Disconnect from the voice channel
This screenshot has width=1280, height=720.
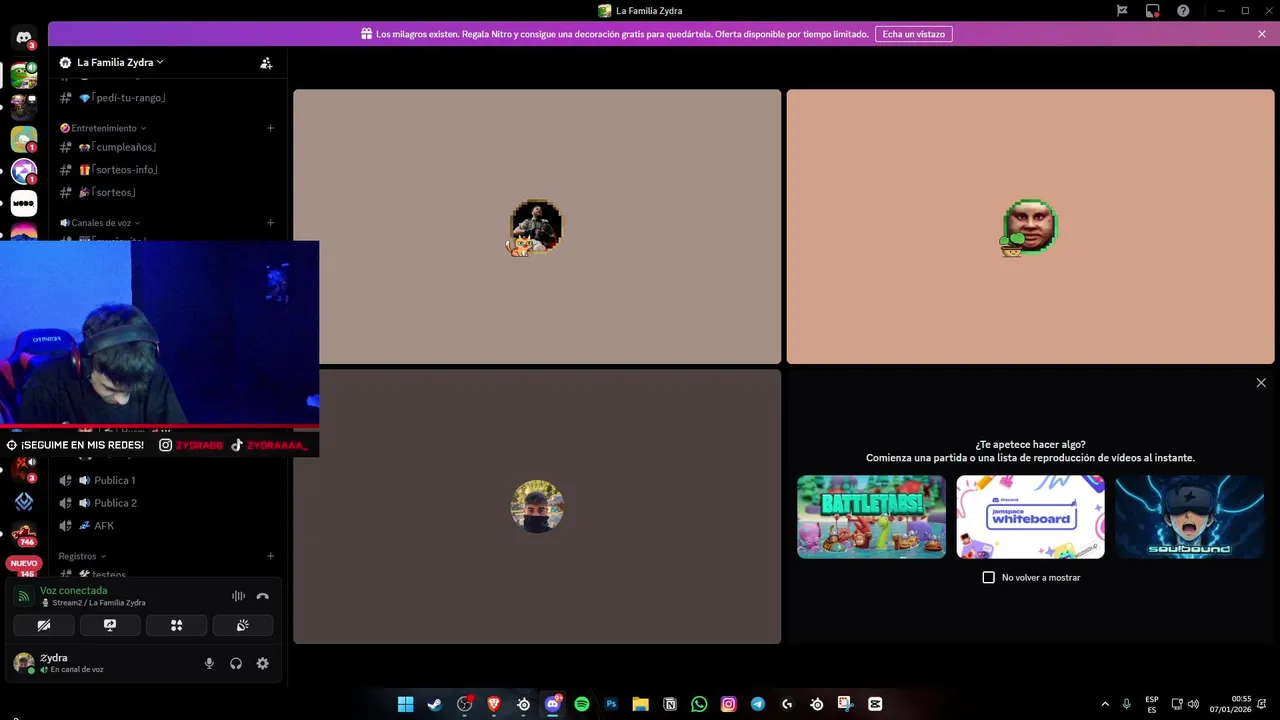263,596
